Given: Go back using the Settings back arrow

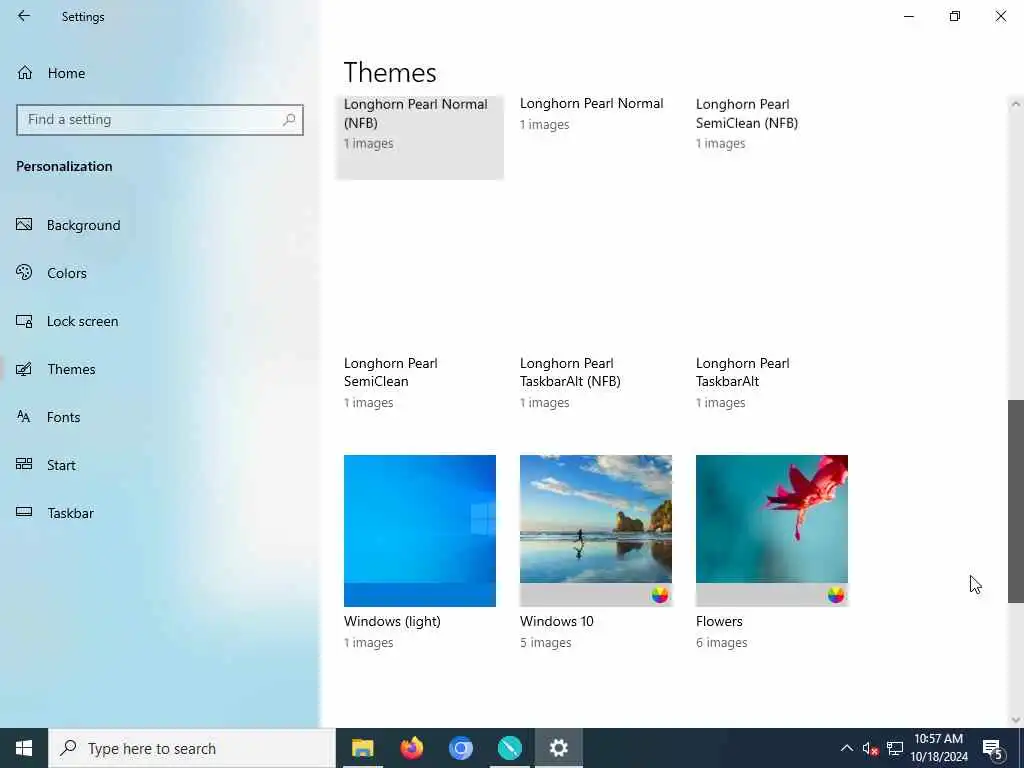Looking at the screenshot, I should 24,16.
